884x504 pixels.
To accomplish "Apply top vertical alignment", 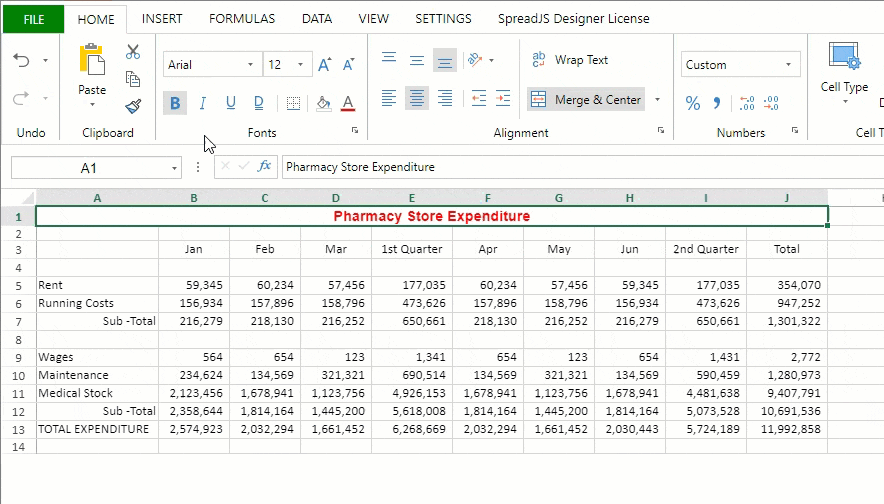I will coord(388,60).
